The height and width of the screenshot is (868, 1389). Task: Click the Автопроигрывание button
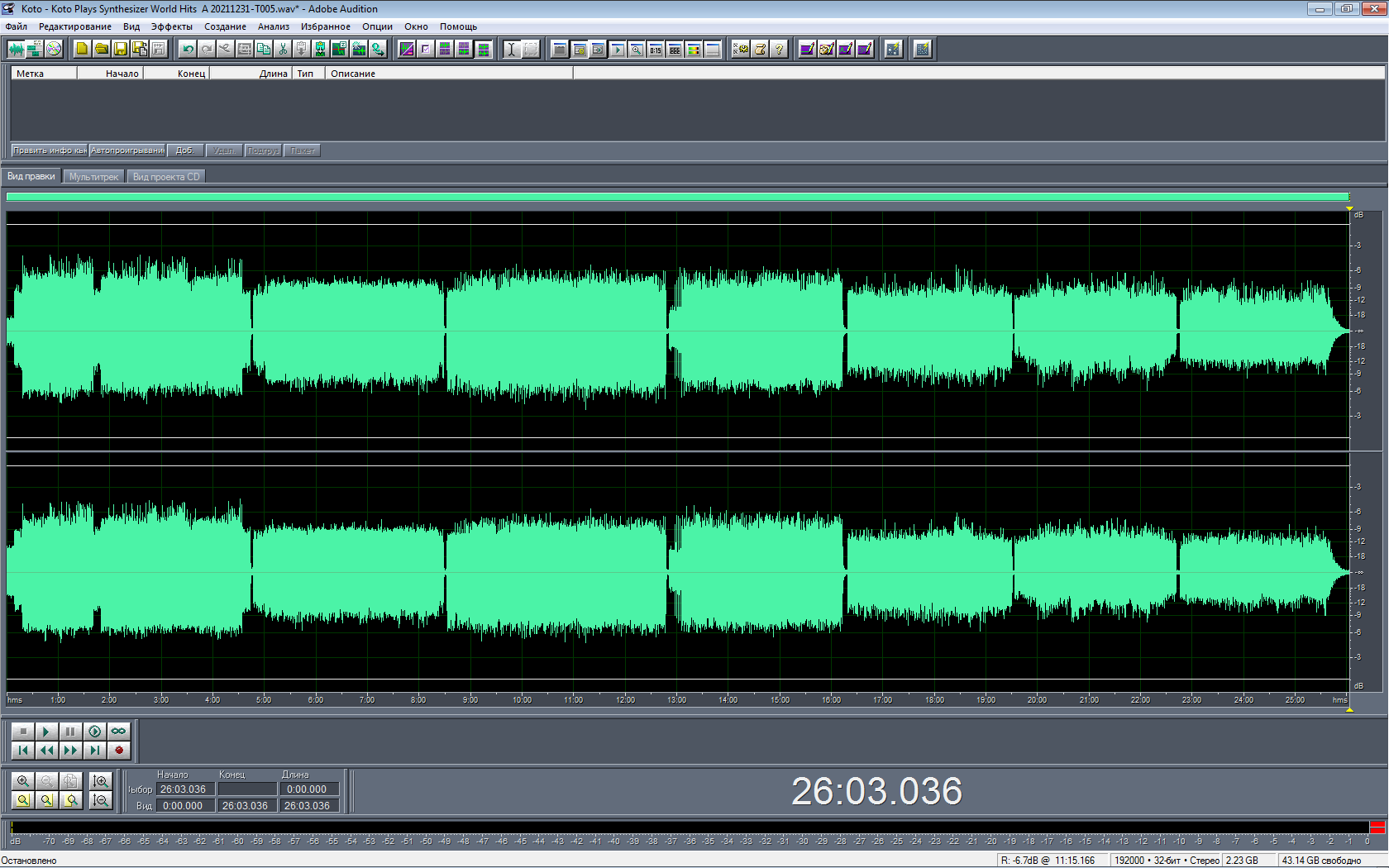point(127,150)
